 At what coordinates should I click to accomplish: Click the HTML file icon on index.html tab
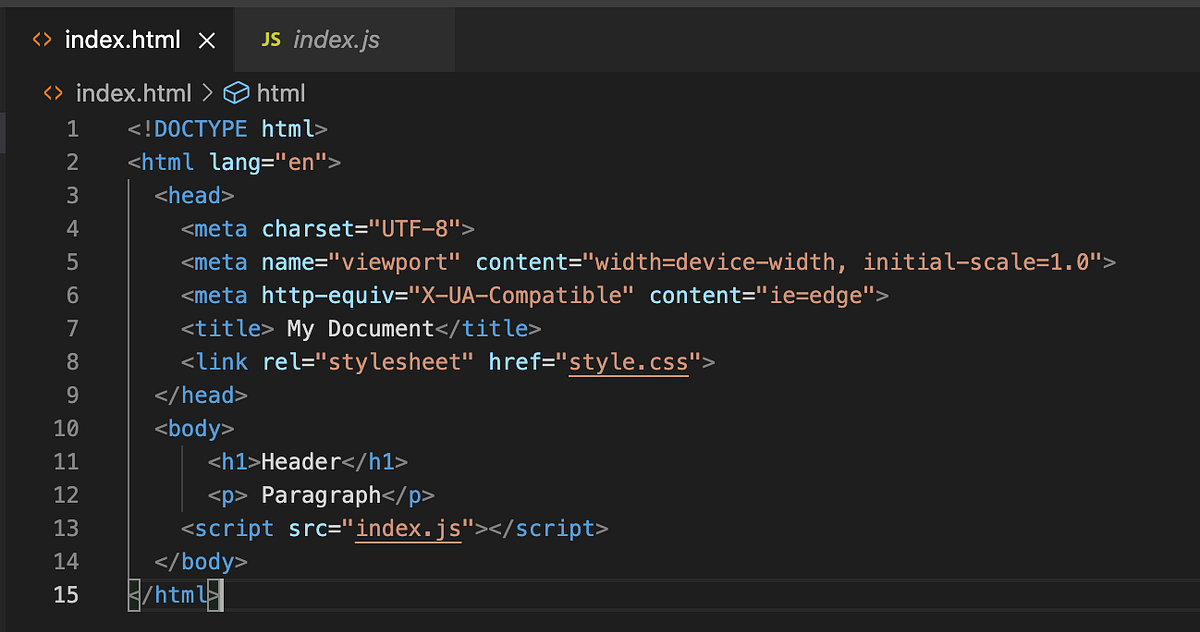(x=41, y=40)
